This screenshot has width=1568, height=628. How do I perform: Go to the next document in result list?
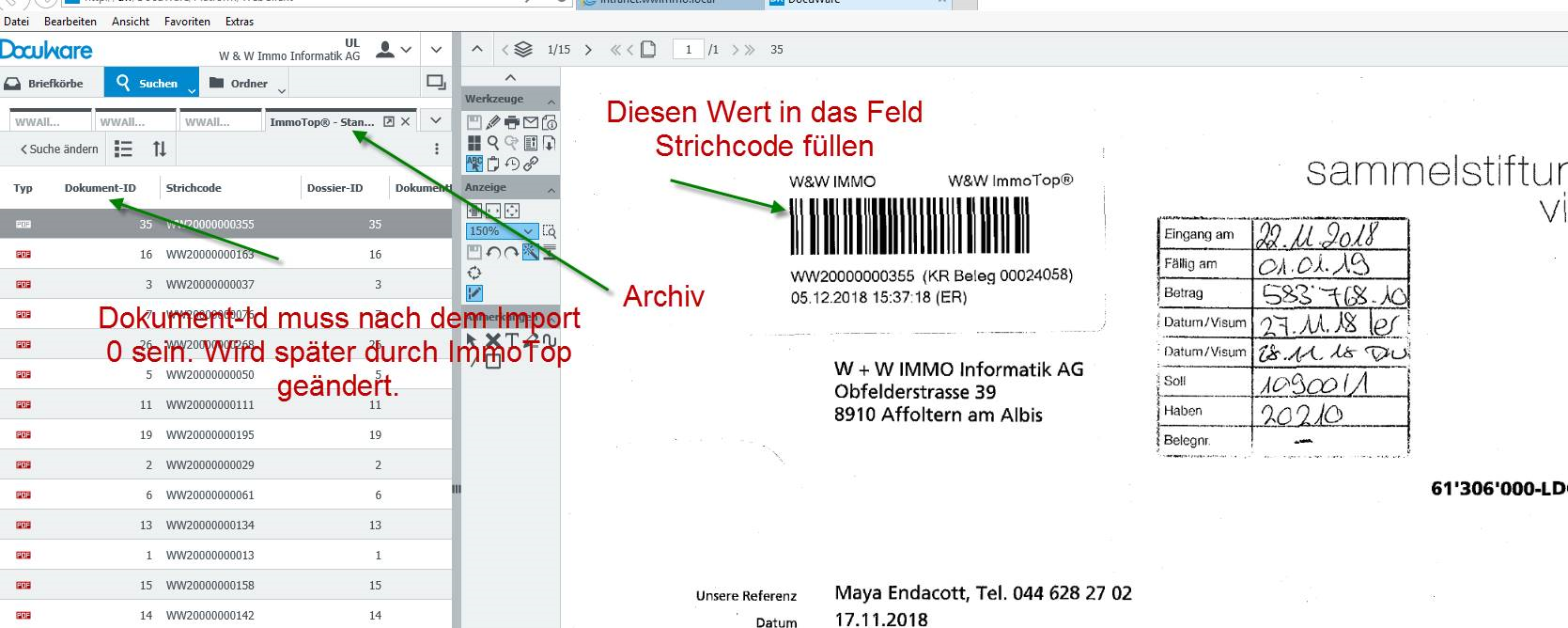[x=588, y=50]
